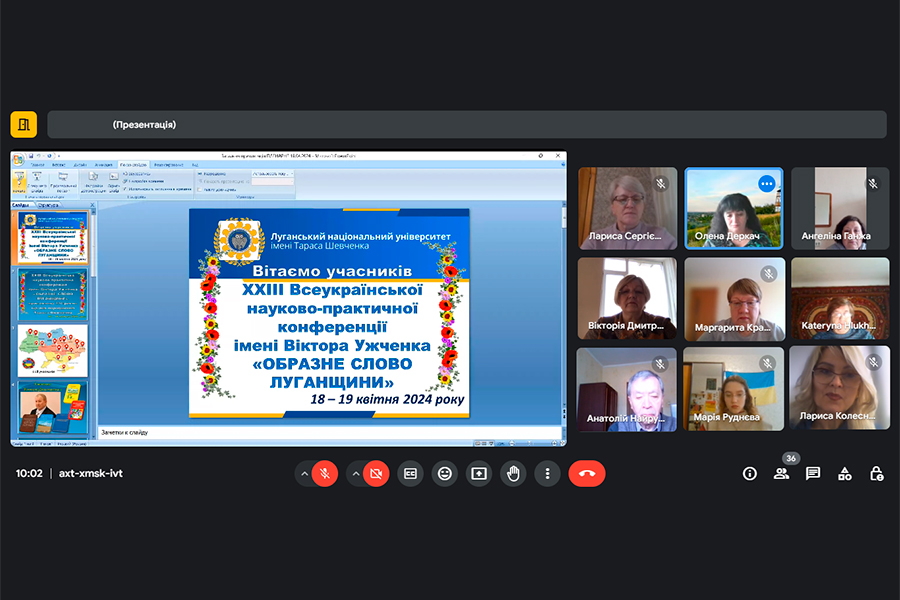
Task: Open host controls lock icon
Action: (x=876, y=474)
